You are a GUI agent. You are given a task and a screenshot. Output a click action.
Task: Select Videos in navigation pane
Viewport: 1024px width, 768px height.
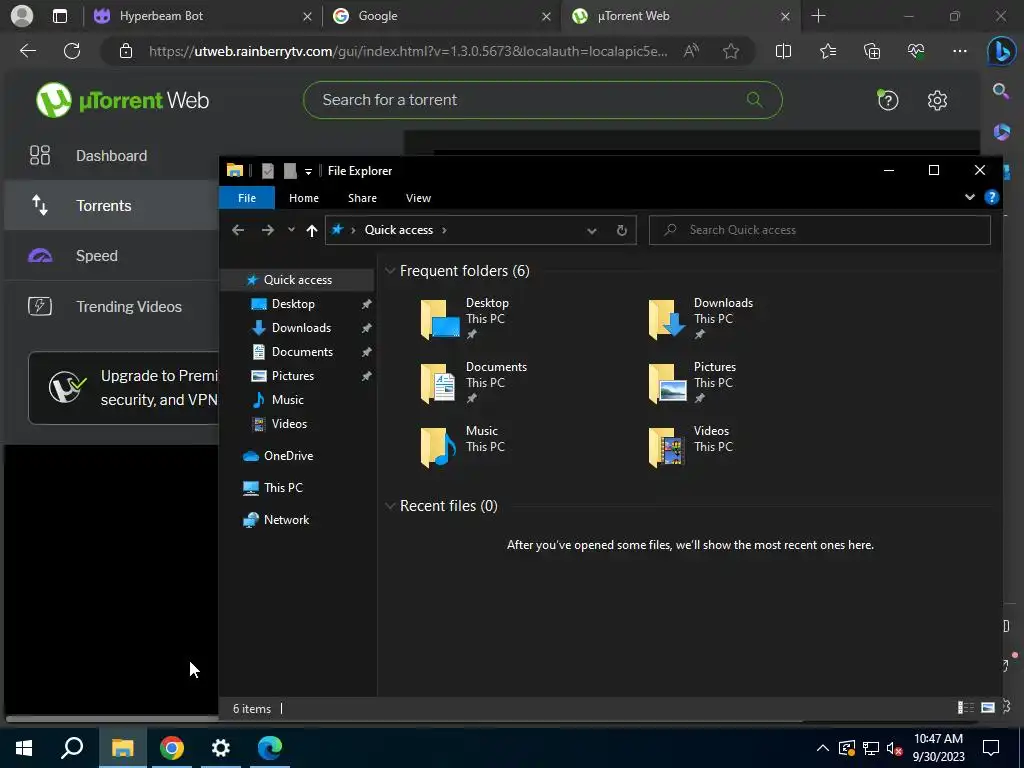pyautogui.click(x=289, y=424)
